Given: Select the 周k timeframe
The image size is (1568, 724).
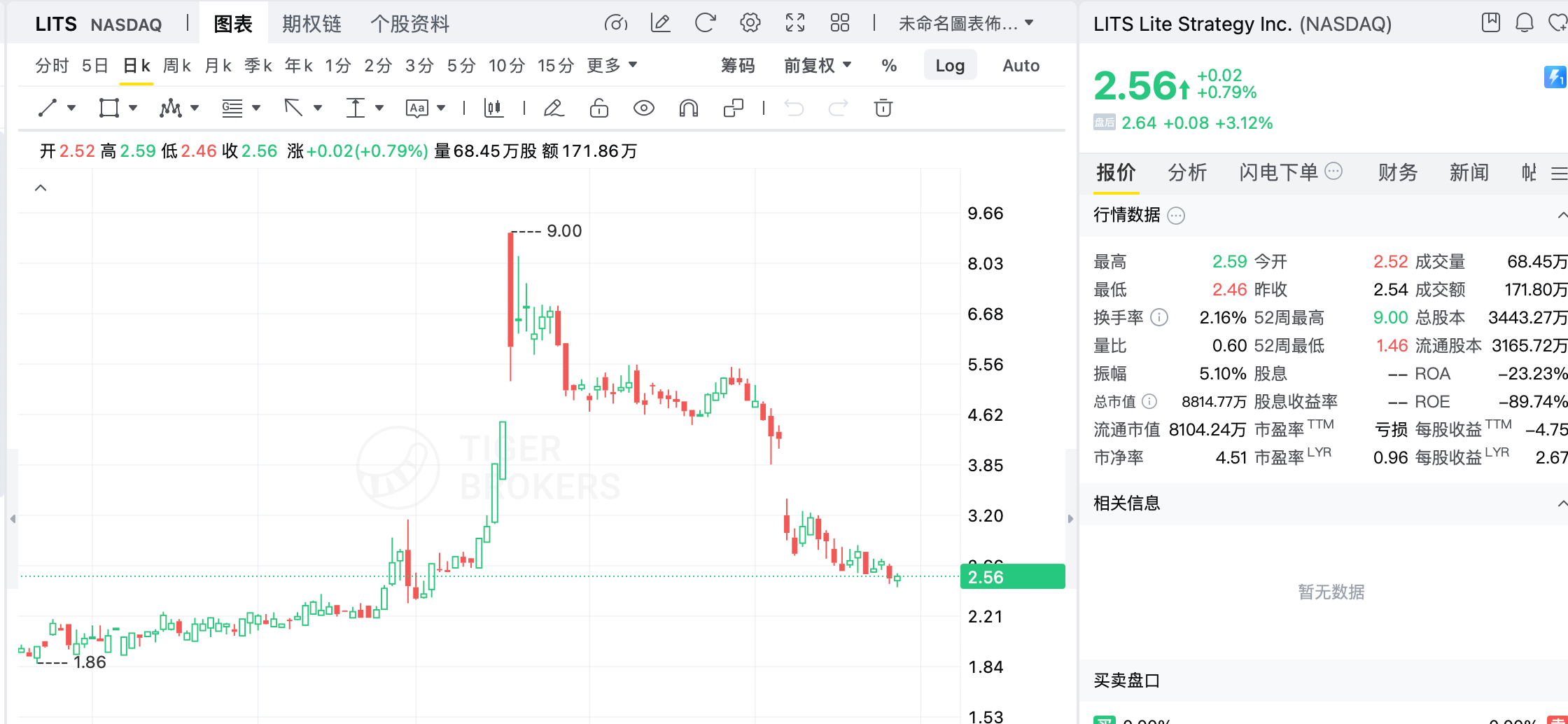Looking at the screenshot, I should pos(177,66).
